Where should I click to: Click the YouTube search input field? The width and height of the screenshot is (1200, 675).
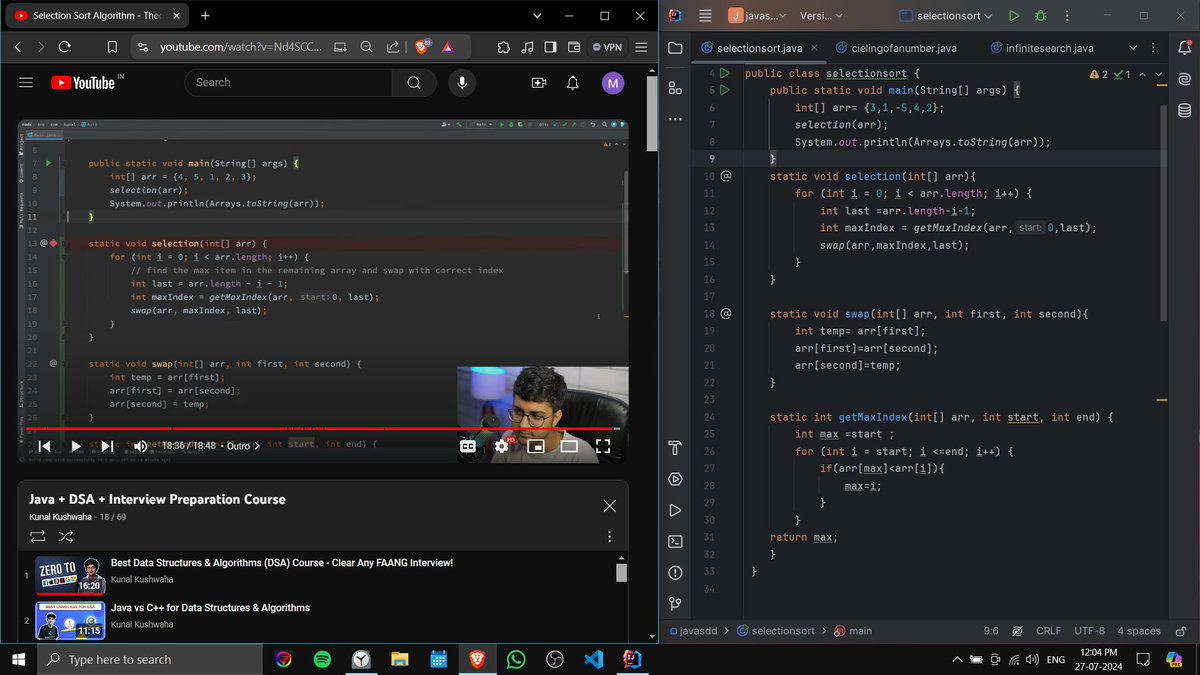coord(290,83)
